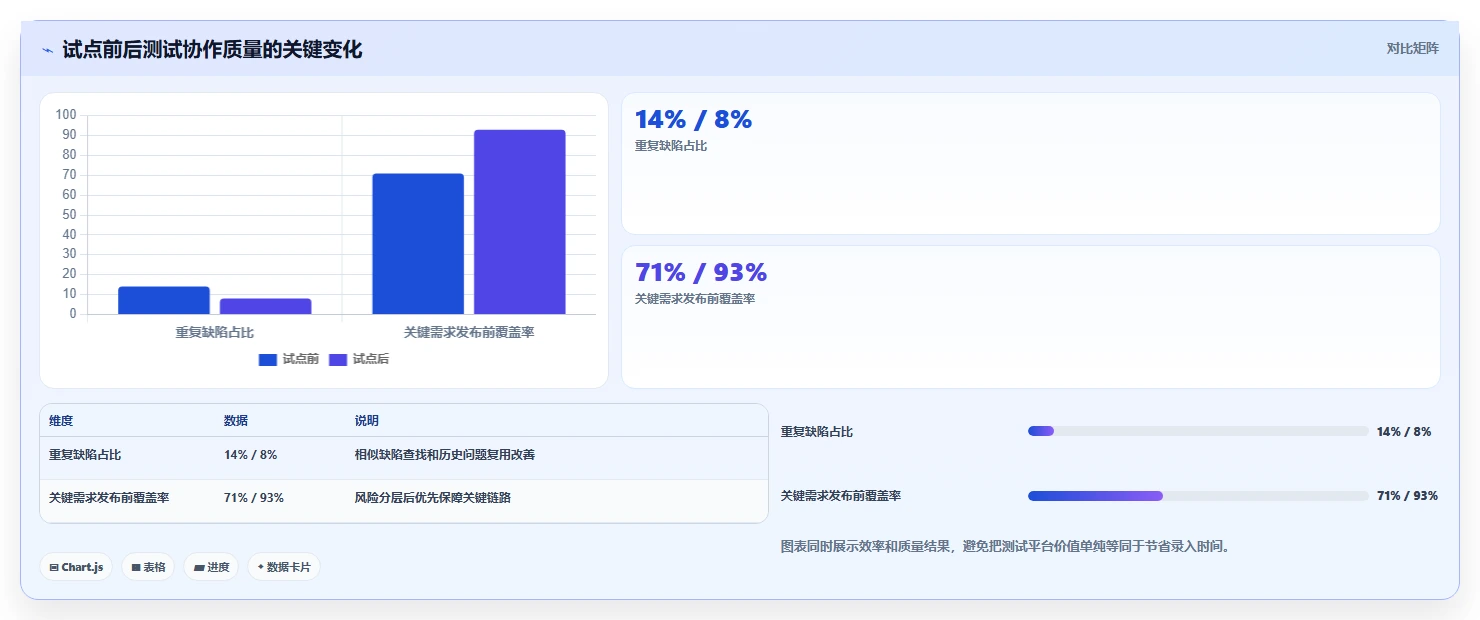Click the 14% / 8% value after the progress bar
This screenshot has height=620, width=1480.
coord(1404,432)
